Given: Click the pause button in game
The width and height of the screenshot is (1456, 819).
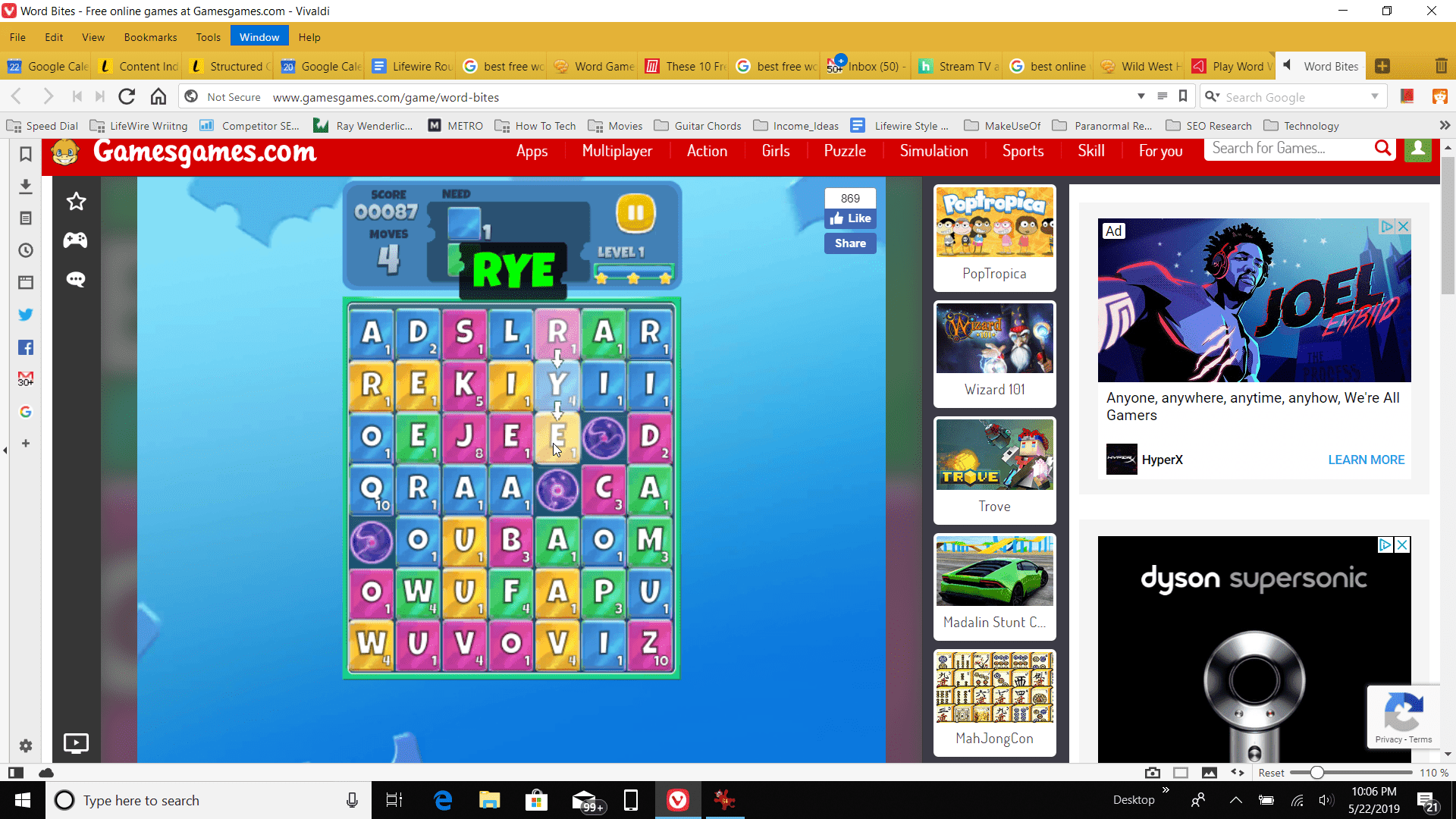Looking at the screenshot, I should tap(636, 212).
